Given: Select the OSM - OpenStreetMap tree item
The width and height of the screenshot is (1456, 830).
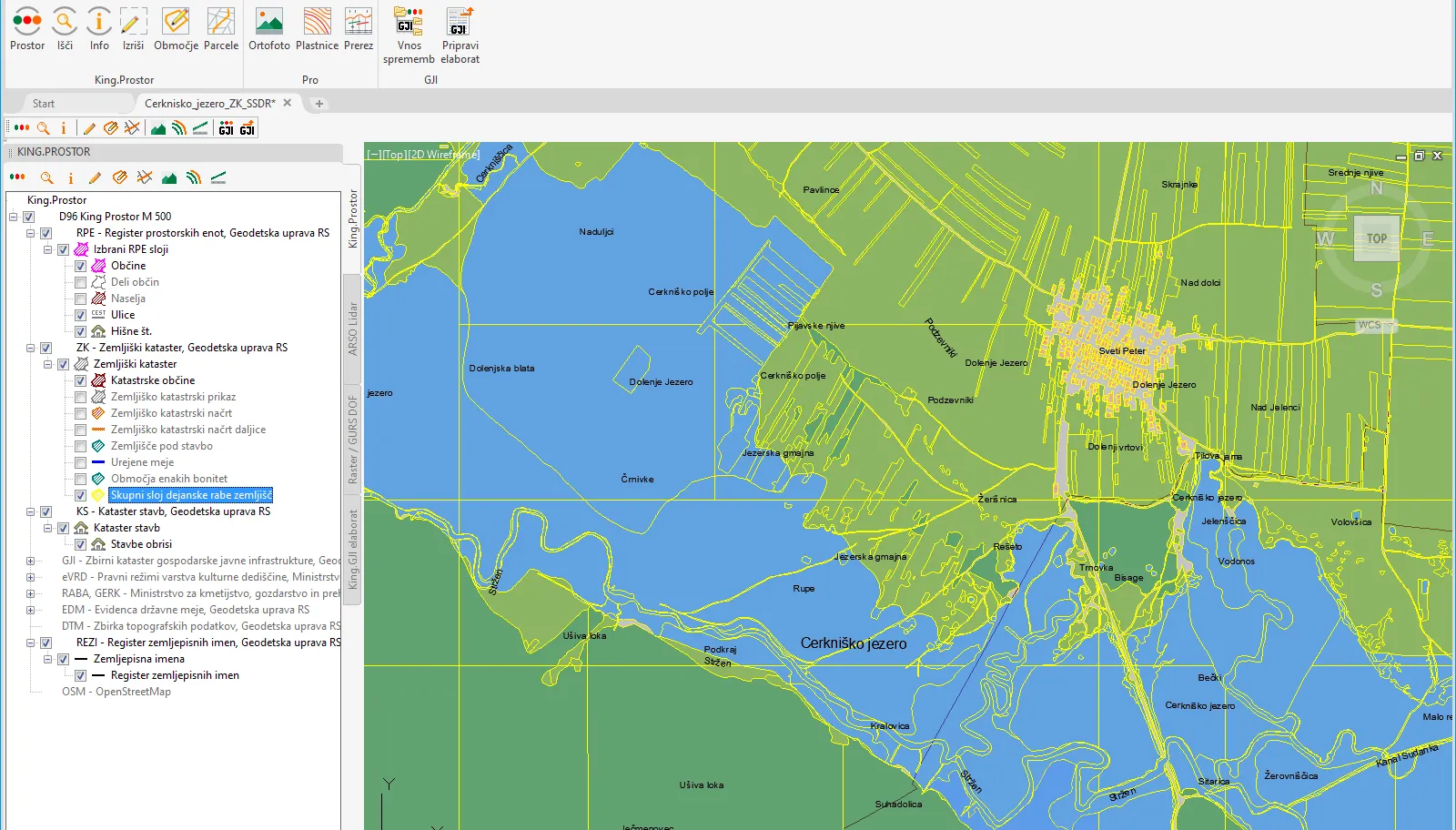Looking at the screenshot, I should [116, 692].
